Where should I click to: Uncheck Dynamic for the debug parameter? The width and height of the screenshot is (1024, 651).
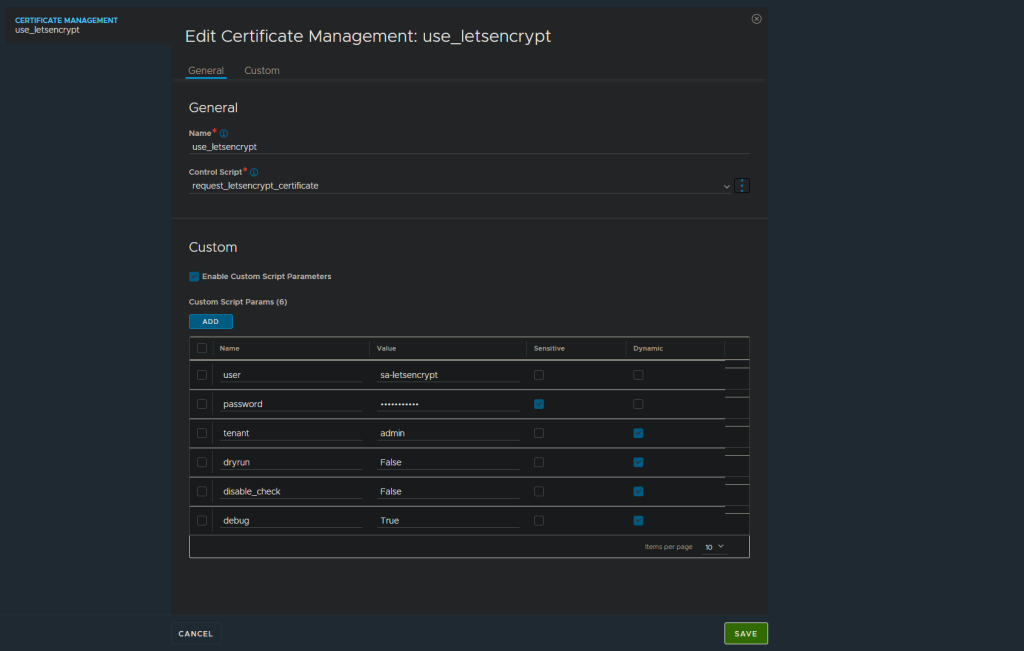tap(638, 520)
